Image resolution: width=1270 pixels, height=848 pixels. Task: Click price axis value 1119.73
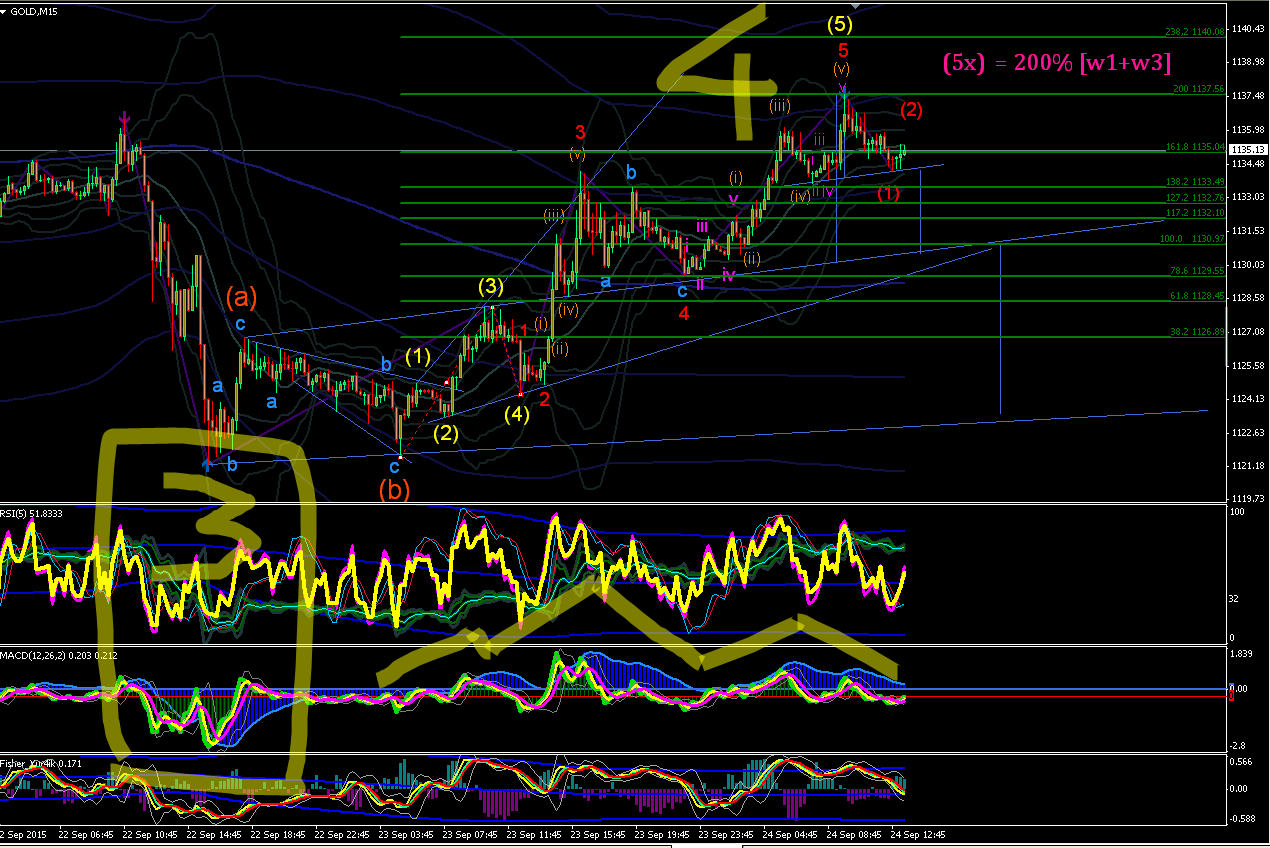[x=1248, y=498]
